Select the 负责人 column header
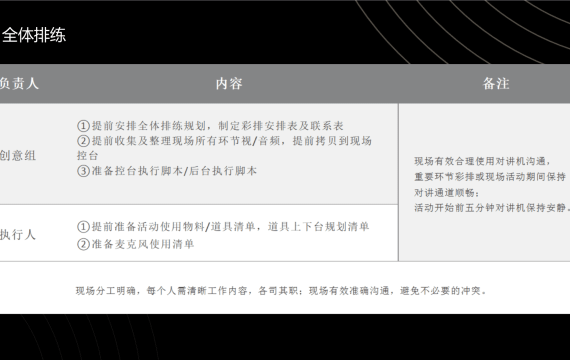 (x=19, y=84)
